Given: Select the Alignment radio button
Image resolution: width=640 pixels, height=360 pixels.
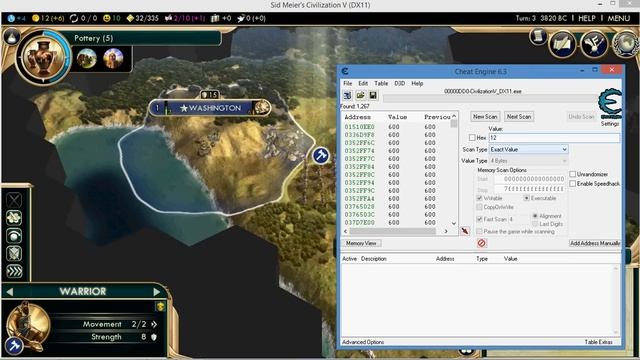Looking at the screenshot, I should (x=535, y=216).
